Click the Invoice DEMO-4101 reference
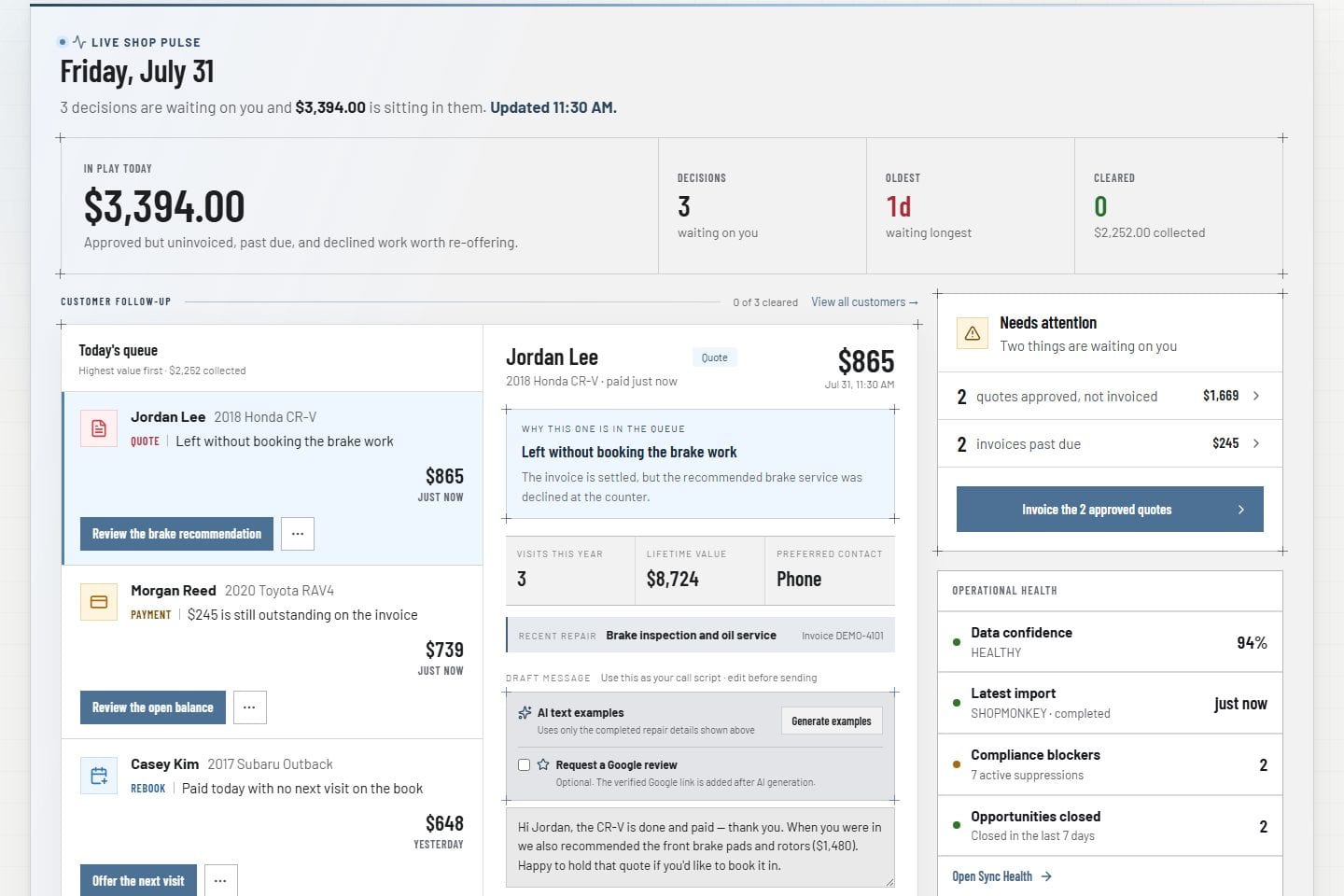This screenshot has width=1344, height=896. pos(842,636)
